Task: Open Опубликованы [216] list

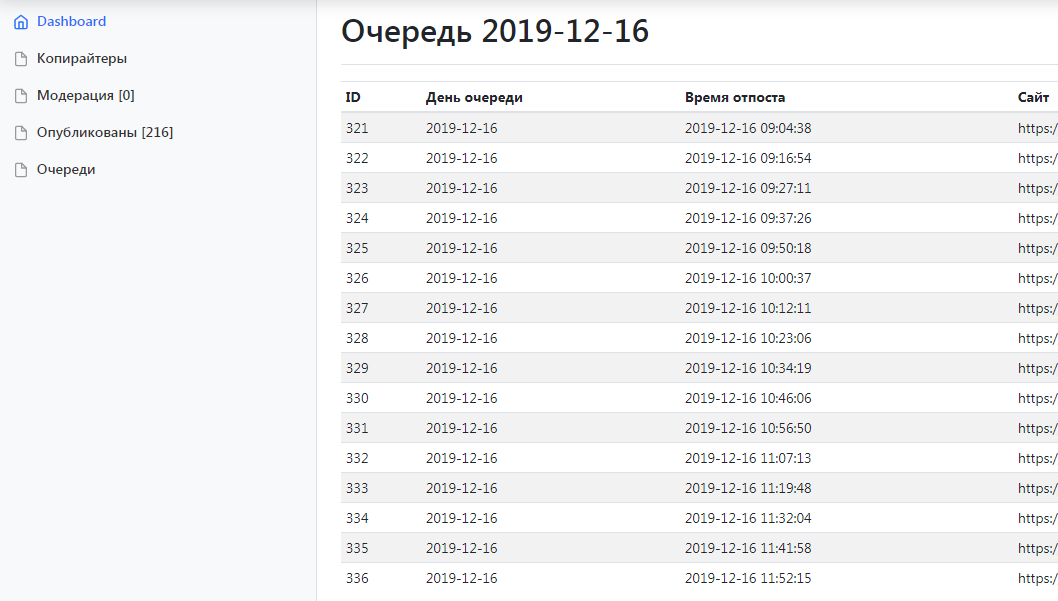Action: (105, 133)
